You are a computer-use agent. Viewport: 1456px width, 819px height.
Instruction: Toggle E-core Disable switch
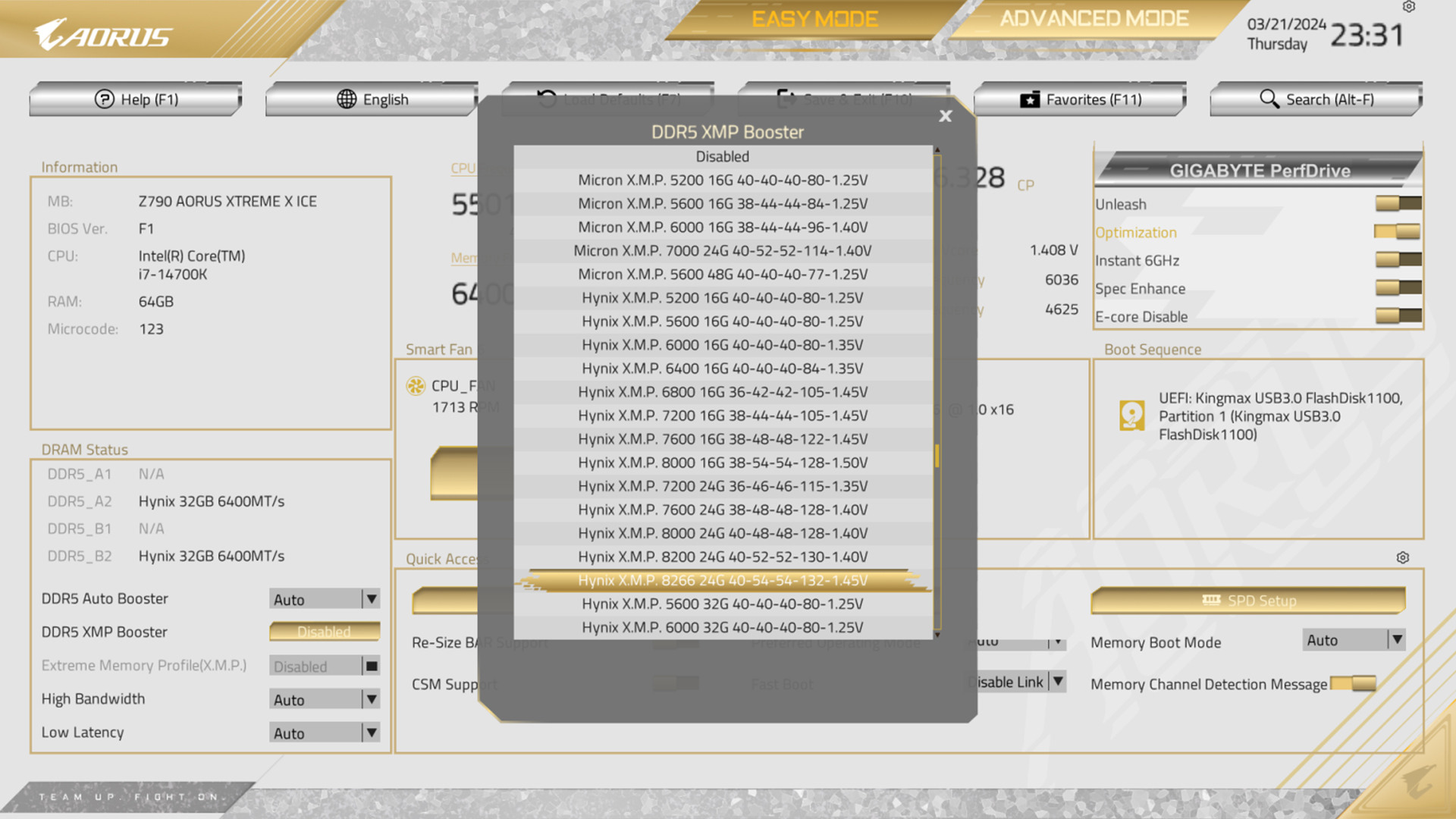1398,315
